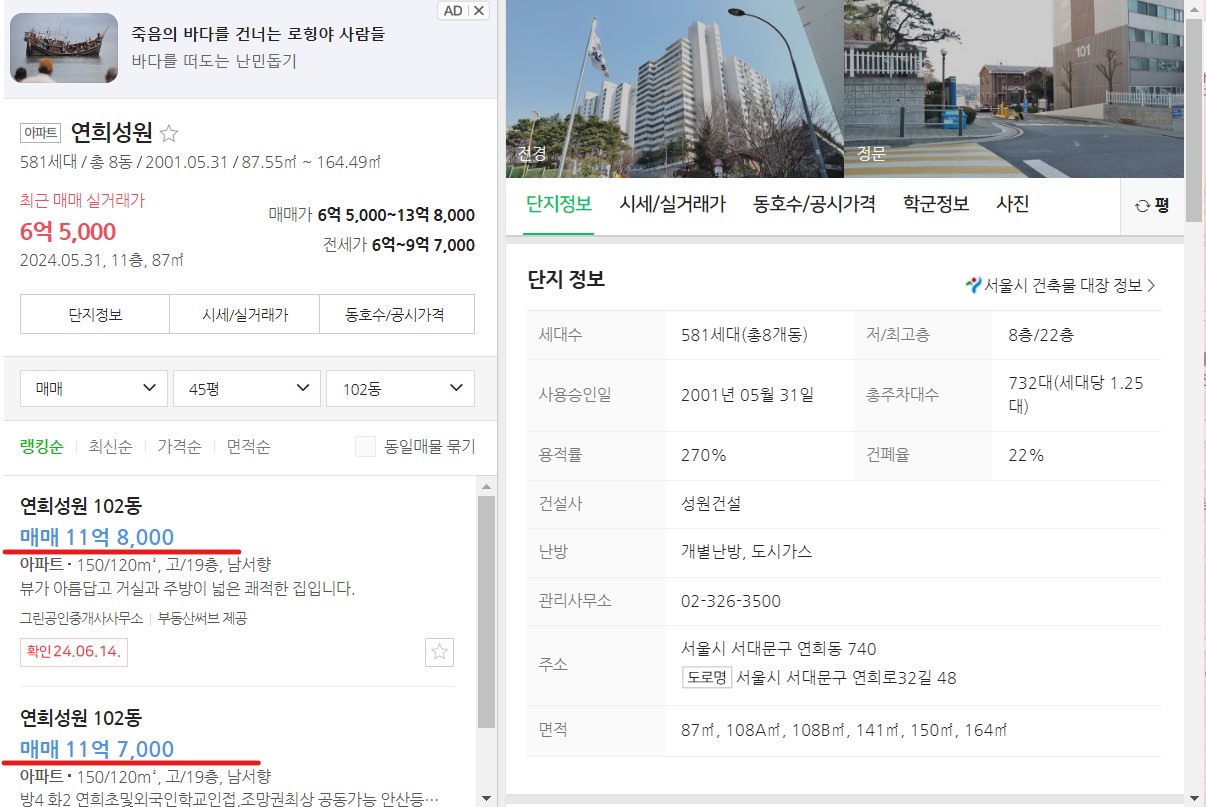Click the 동호수/공시가격 button in left panel
This screenshot has width=1206, height=807.
[396, 314]
